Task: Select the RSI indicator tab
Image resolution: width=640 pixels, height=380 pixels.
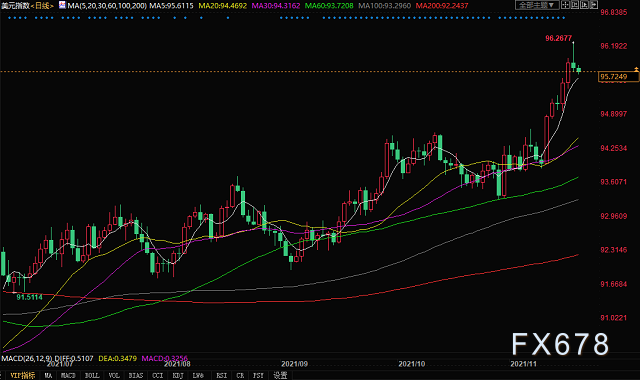Action: (x=221, y=376)
